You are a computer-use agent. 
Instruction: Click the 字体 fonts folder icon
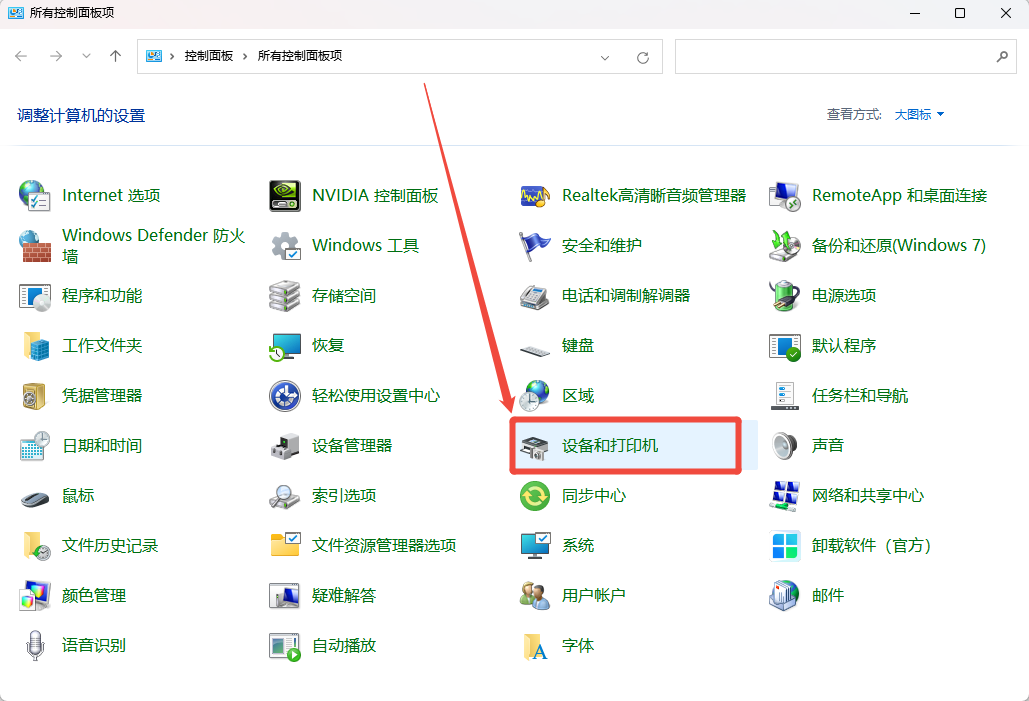click(x=535, y=647)
